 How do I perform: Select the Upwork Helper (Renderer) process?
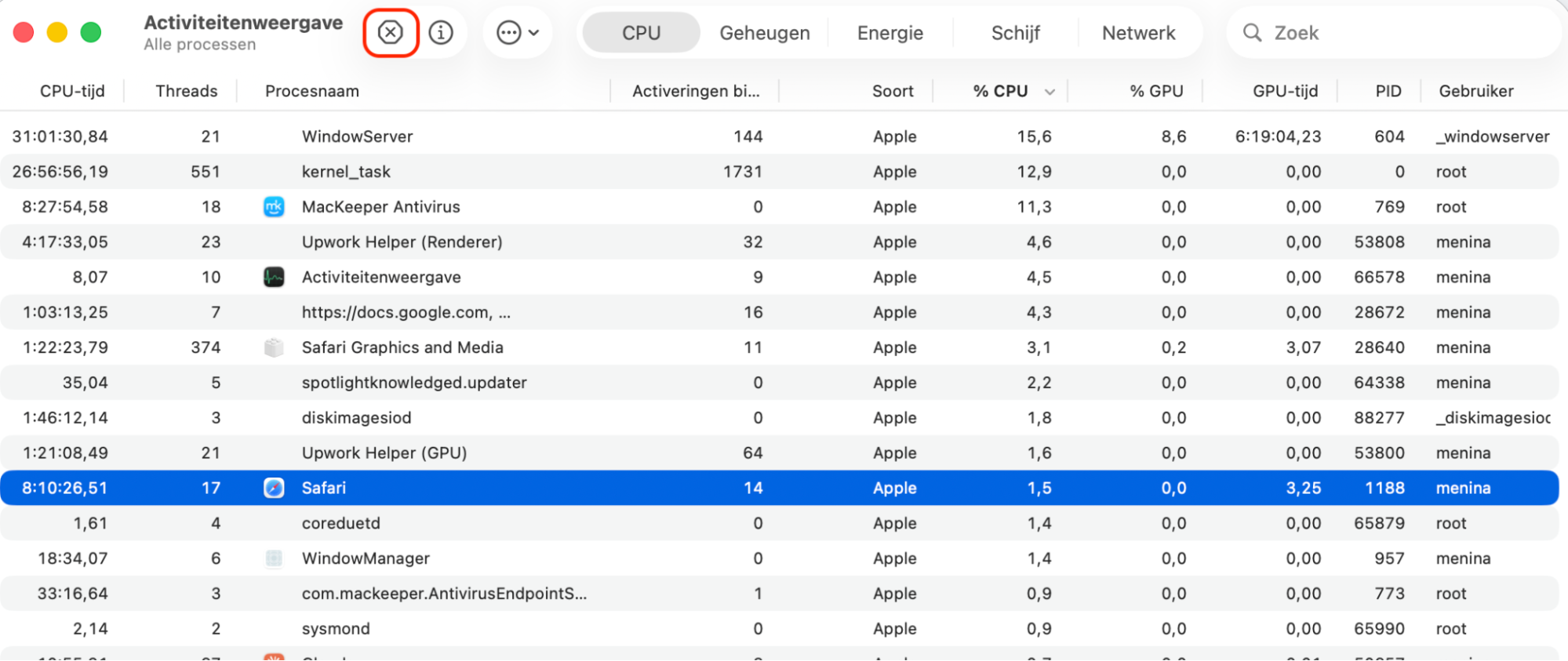point(402,242)
